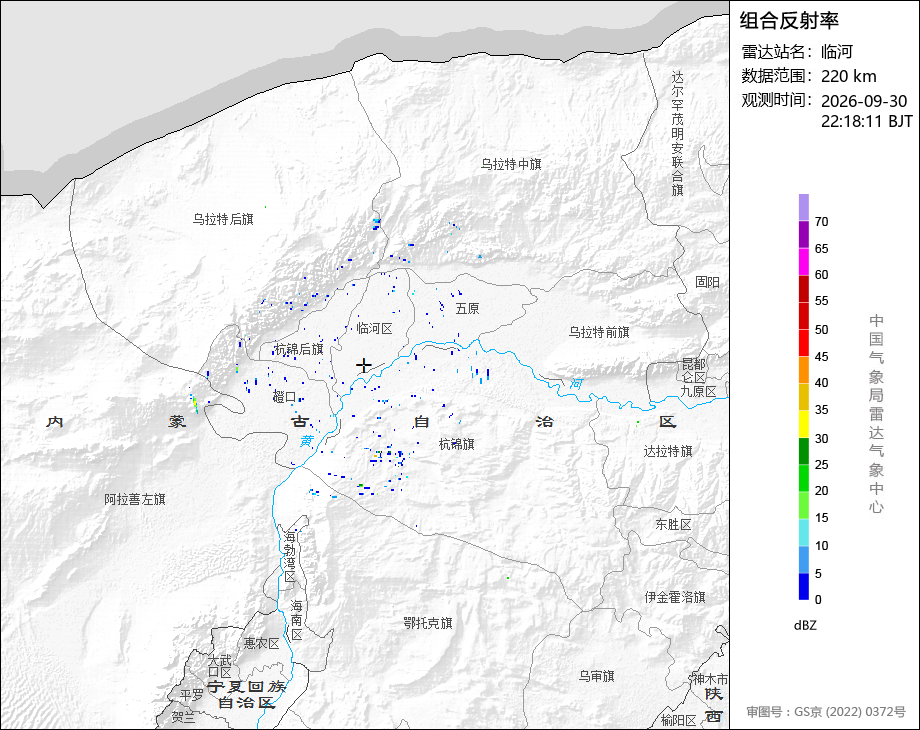The width and height of the screenshot is (920, 730).
Task: Click the 榆阳区 map label
Action: pos(678,720)
